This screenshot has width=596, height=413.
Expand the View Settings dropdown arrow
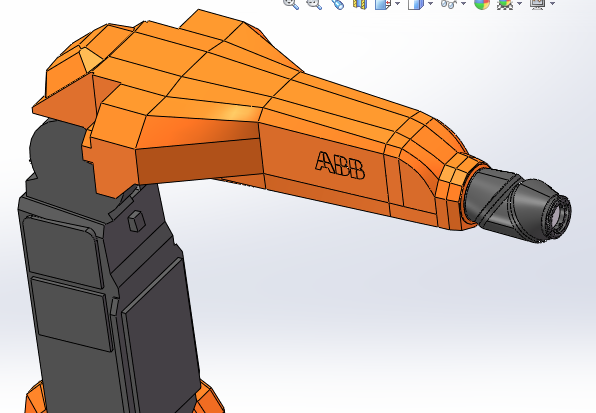point(552,3)
